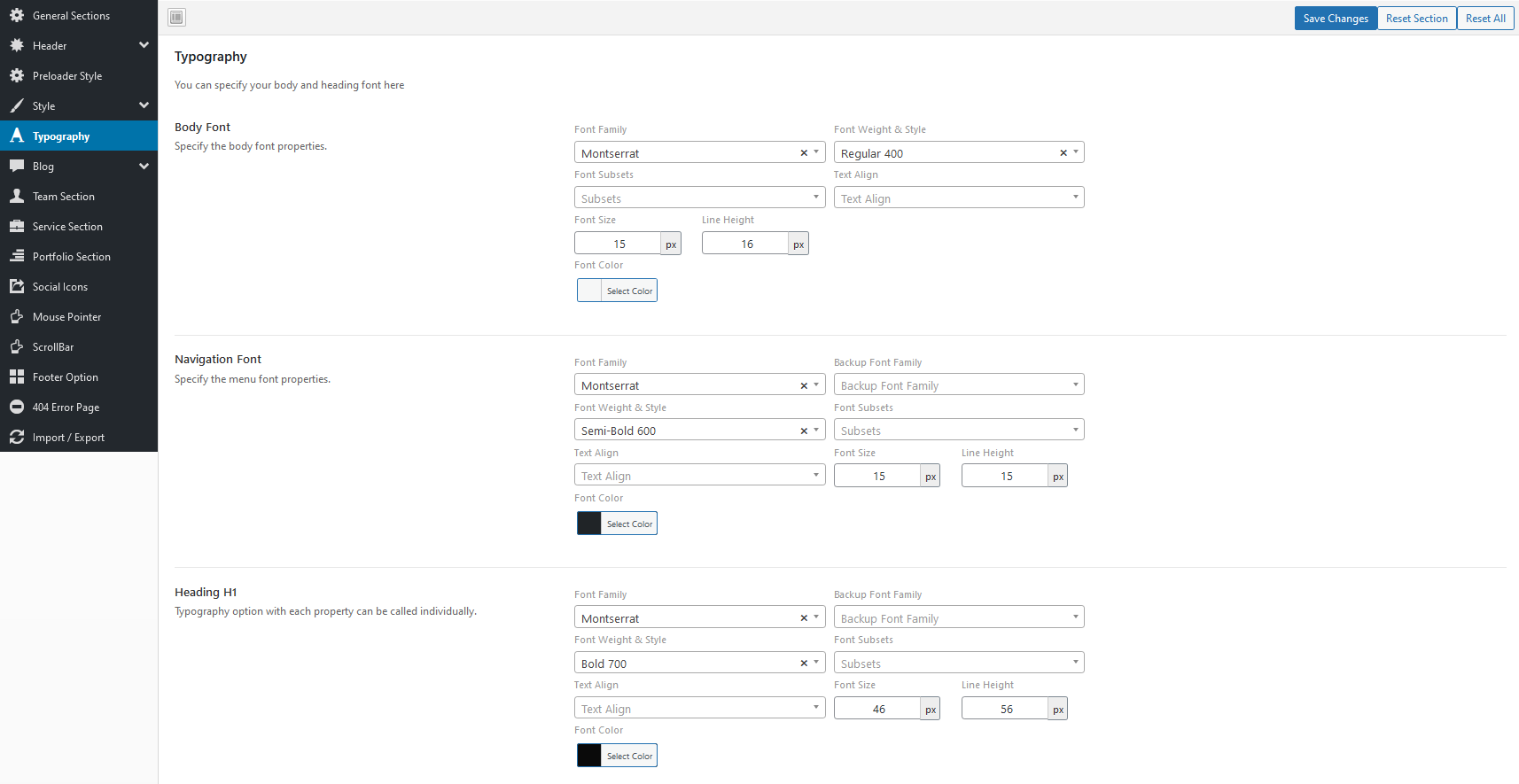Click the General Sections gear icon
This screenshot has height=784, width=1519.
point(17,15)
